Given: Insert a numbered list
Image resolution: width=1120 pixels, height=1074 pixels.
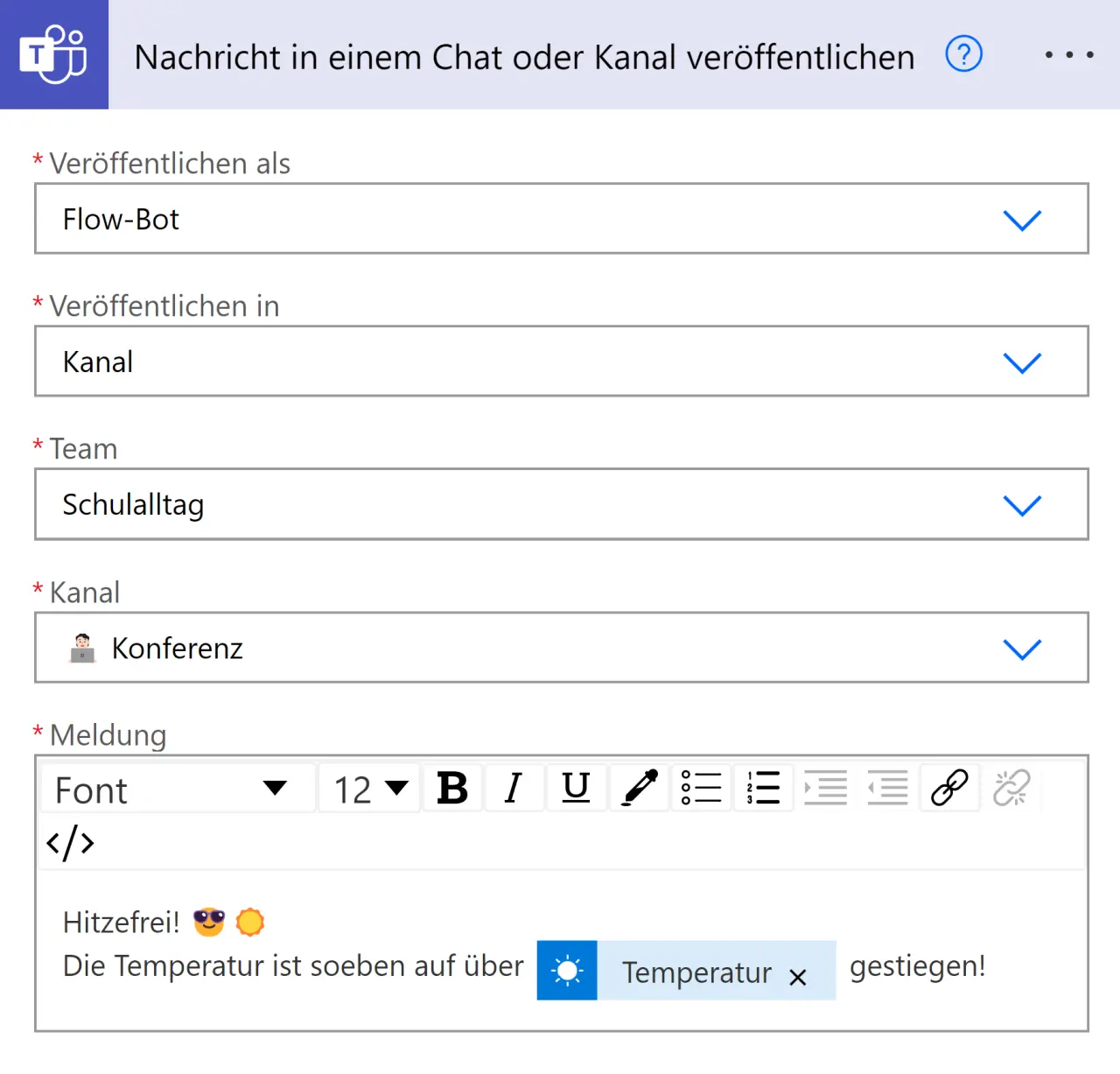Looking at the screenshot, I should point(763,789).
